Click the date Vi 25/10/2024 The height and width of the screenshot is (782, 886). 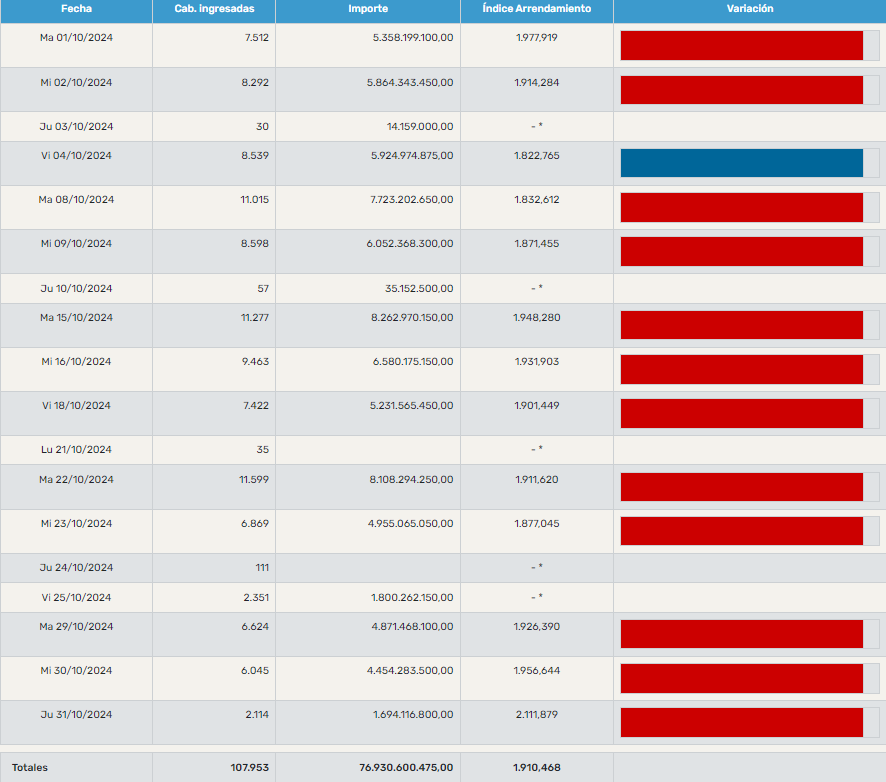point(76,598)
